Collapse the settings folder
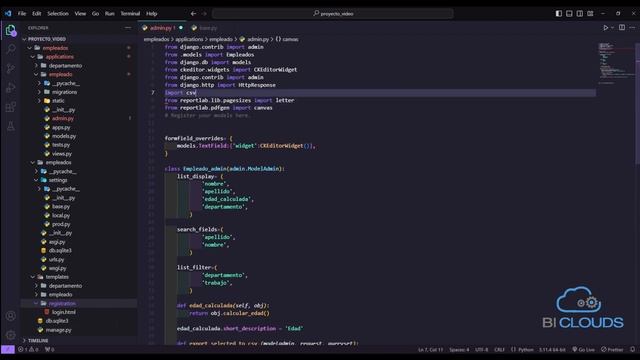640x360 pixels. coord(58,180)
